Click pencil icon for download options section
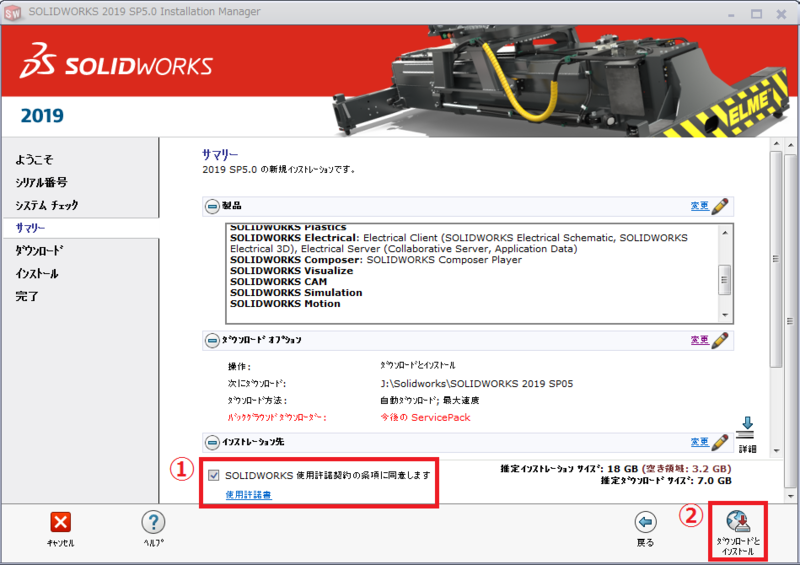Viewport: 800px width, 565px height. click(x=720, y=340)
